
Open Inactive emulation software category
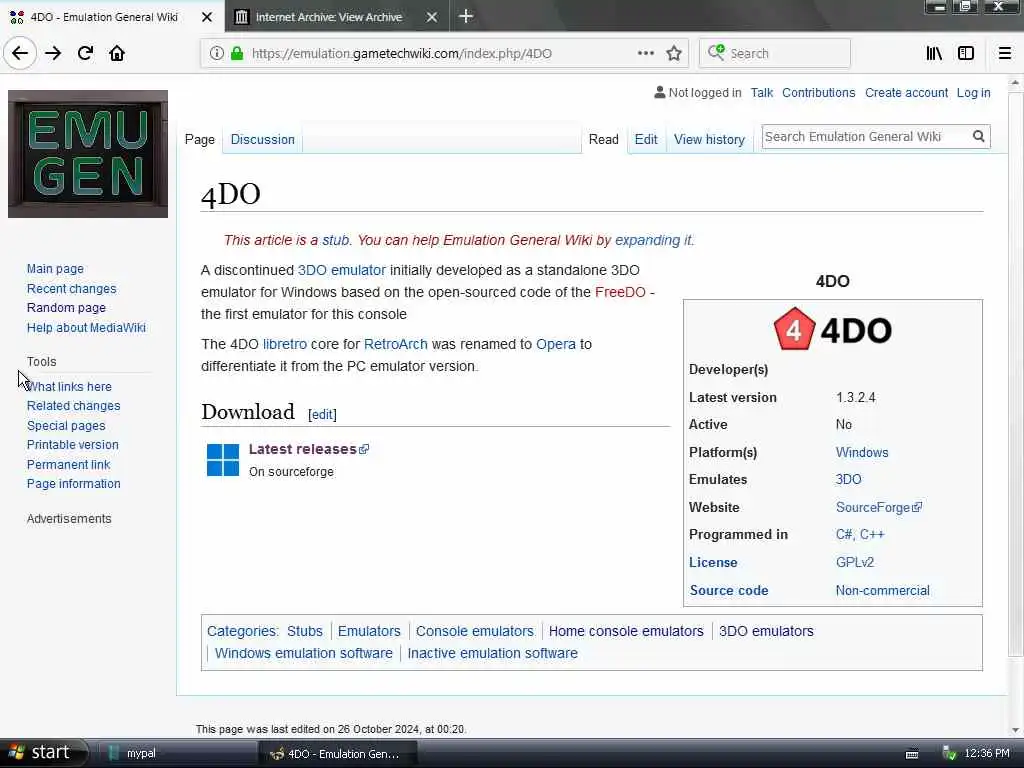click(x=492, y=653)
